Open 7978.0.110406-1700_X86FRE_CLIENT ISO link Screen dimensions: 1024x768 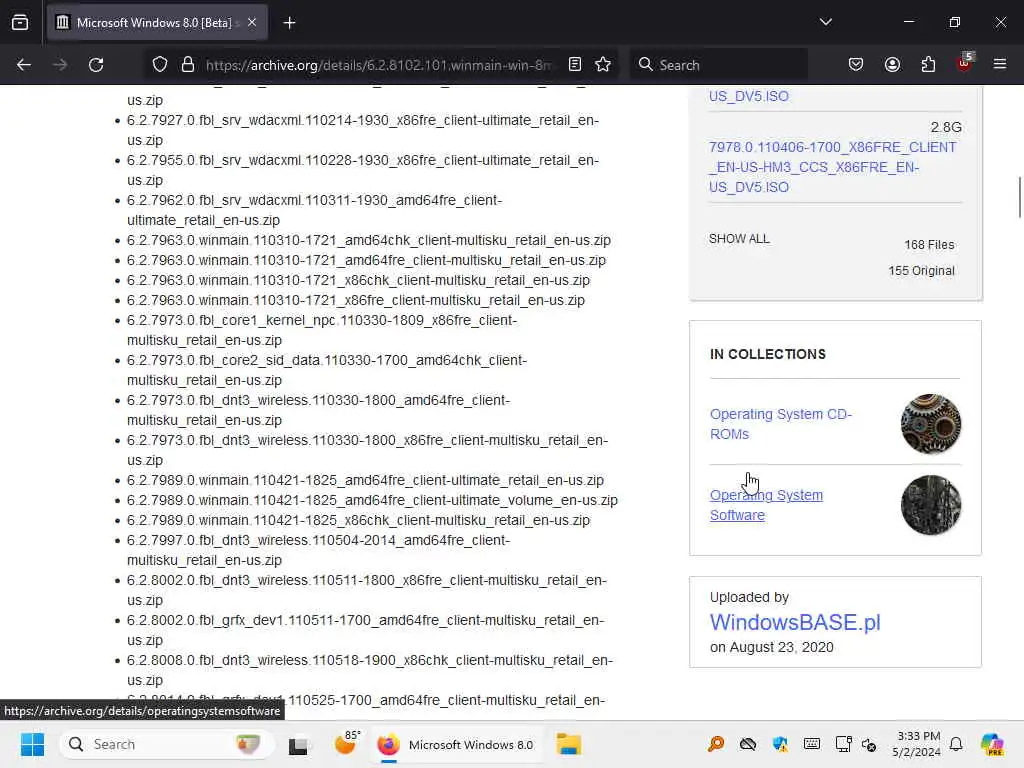832,167
